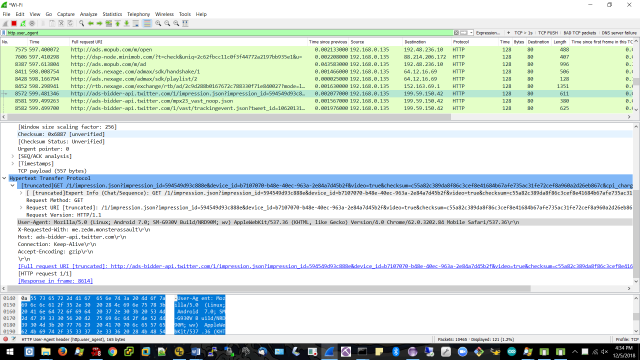Sort by the Full request URI column
Viewport: 640px width, 360px height.
[x=189, y=42]
